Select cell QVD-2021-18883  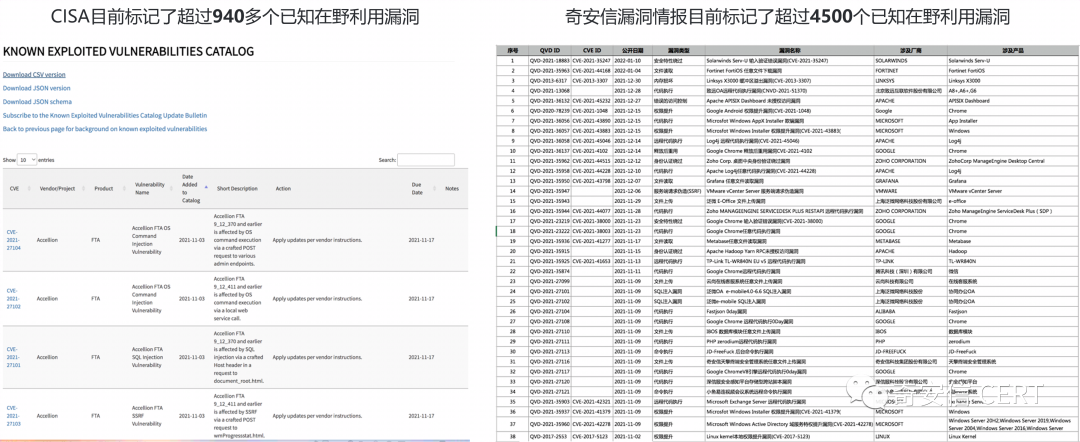point(550,61)
